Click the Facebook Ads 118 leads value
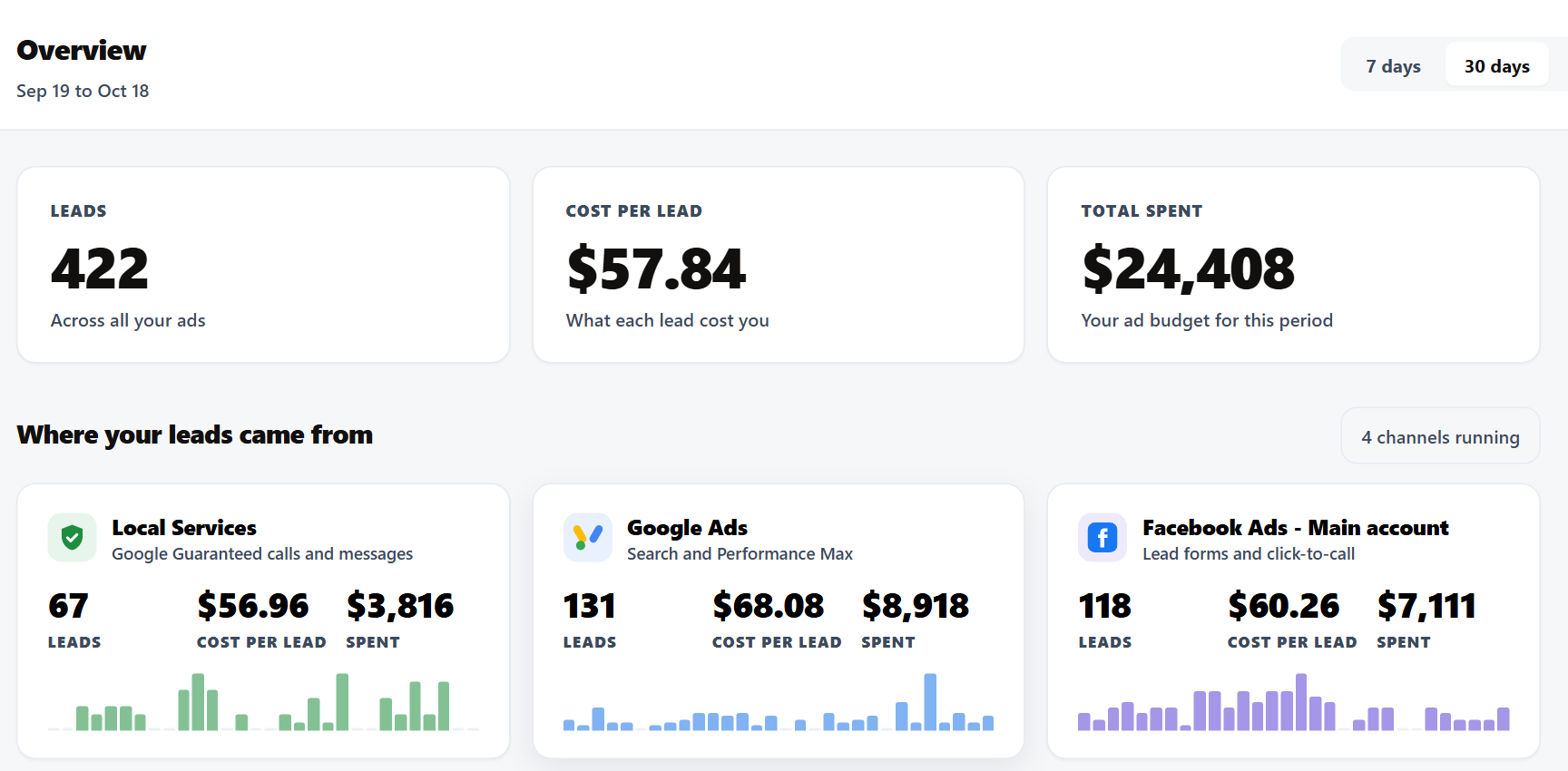The height and width of the screenshot is (771, 1568). pos(1105,606)
